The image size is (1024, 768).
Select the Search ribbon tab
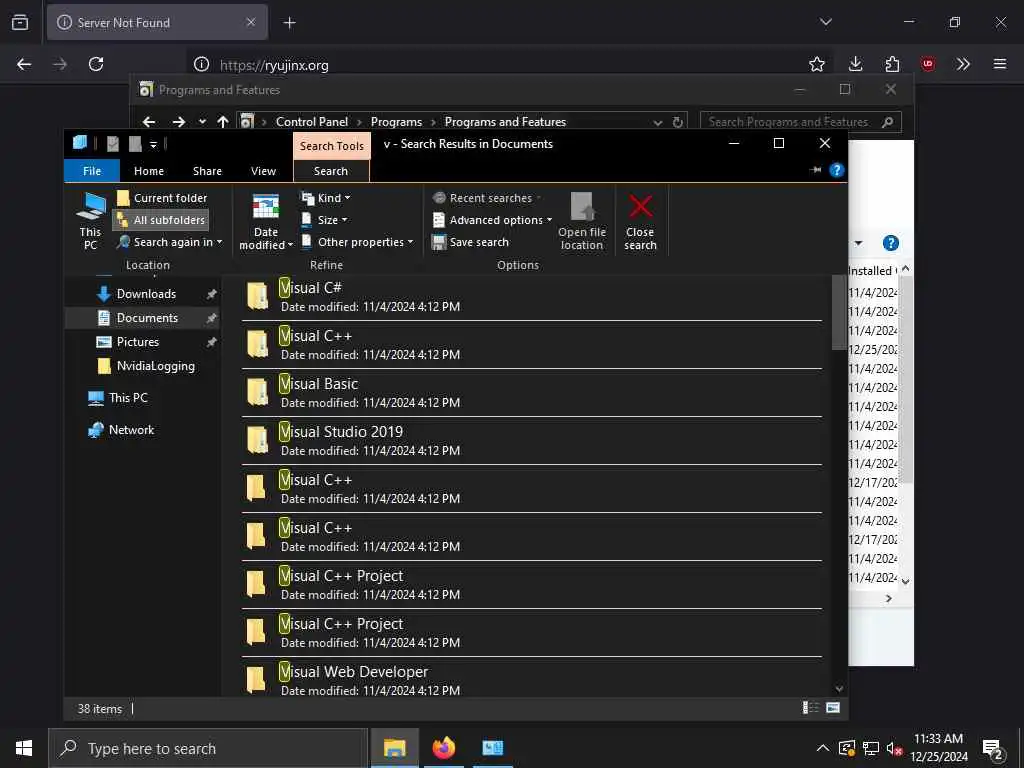point(331,171)
